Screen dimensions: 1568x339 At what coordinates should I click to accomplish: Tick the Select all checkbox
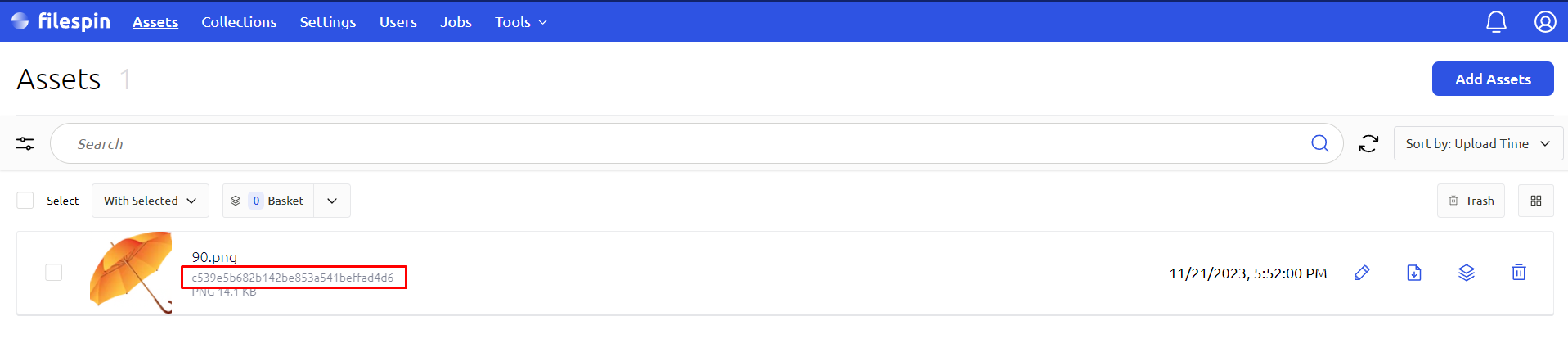click(x=25, y=201)
